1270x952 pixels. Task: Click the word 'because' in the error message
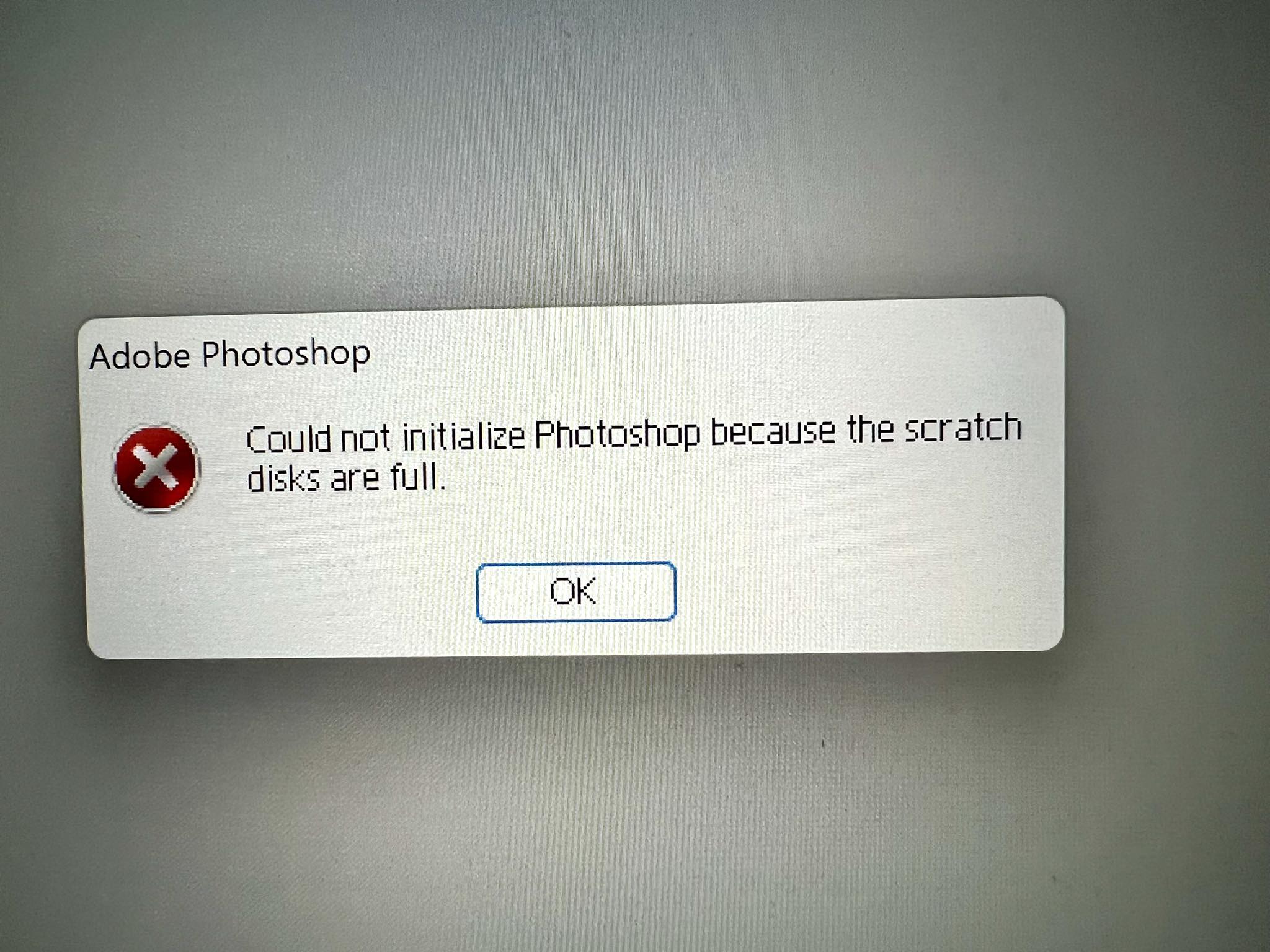click(773, 431)
